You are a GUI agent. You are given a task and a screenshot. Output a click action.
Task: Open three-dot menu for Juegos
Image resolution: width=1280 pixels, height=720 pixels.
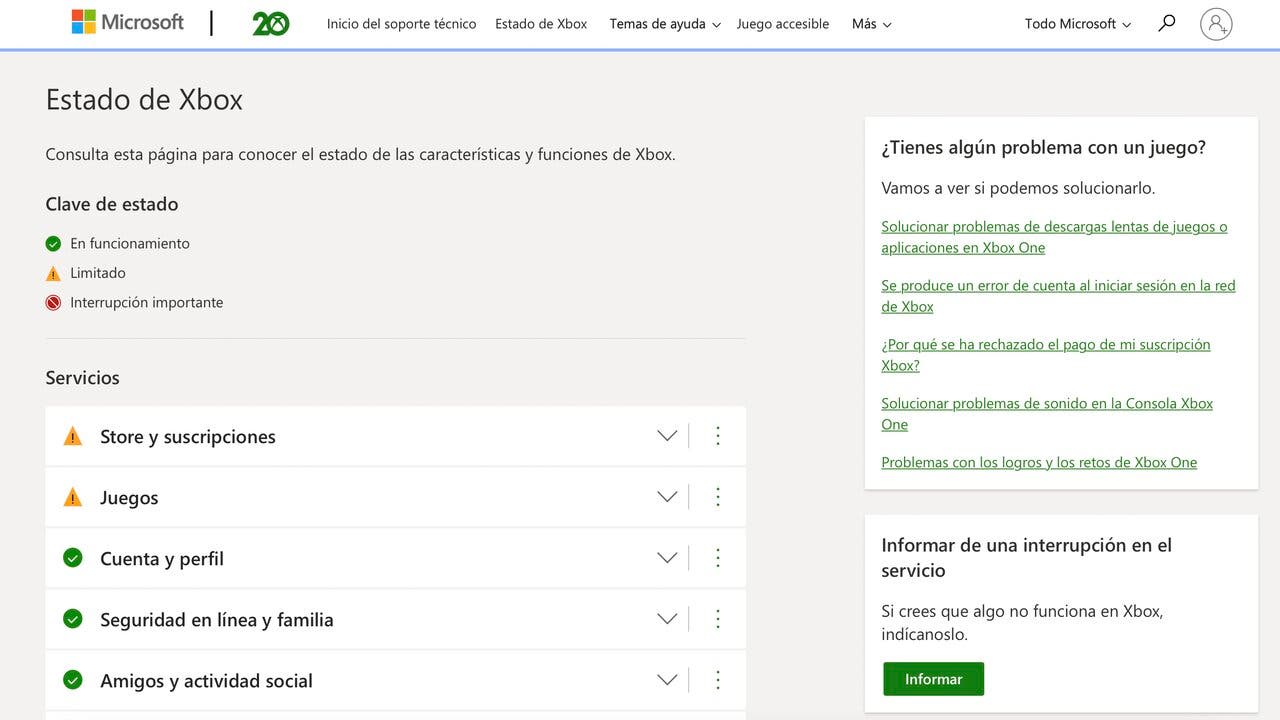point(718,497)
